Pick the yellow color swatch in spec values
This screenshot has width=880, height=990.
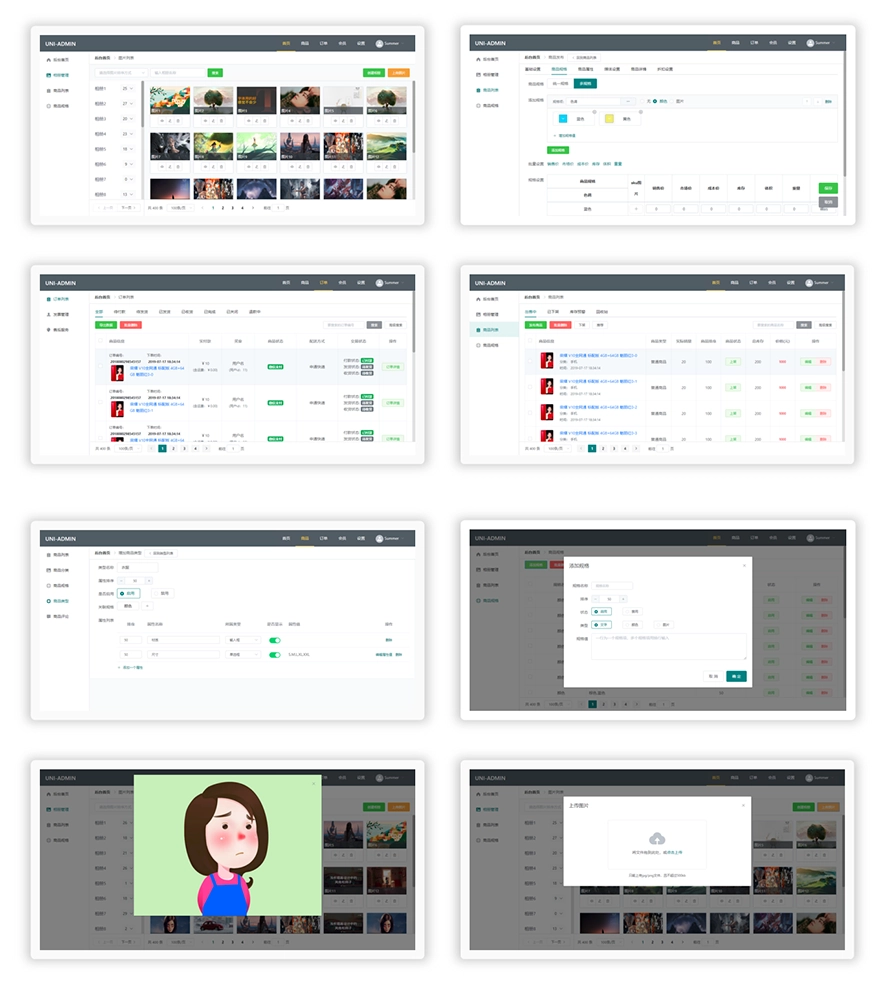[609, 119]
